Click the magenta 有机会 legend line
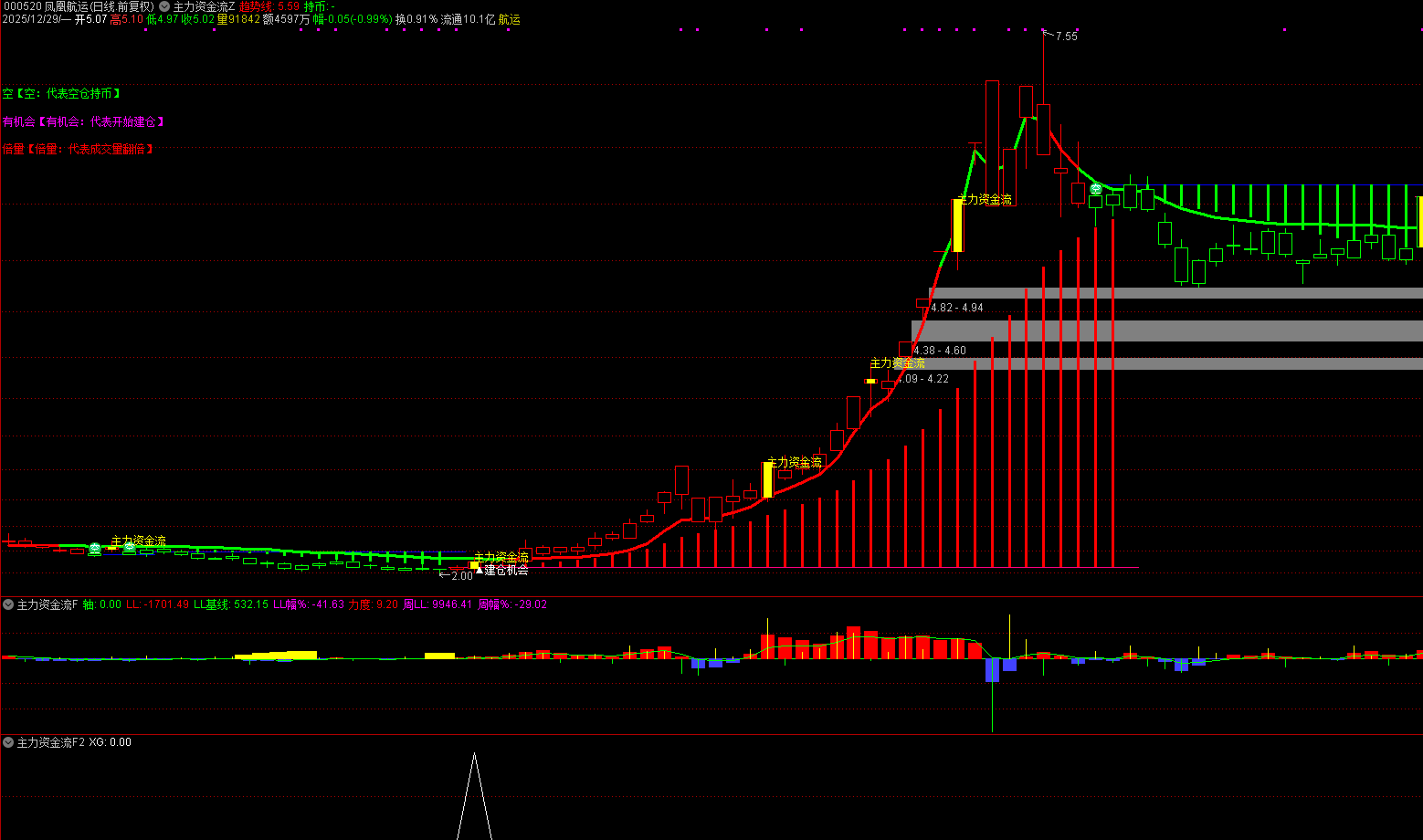1423x840 pixels. [83, 121]
